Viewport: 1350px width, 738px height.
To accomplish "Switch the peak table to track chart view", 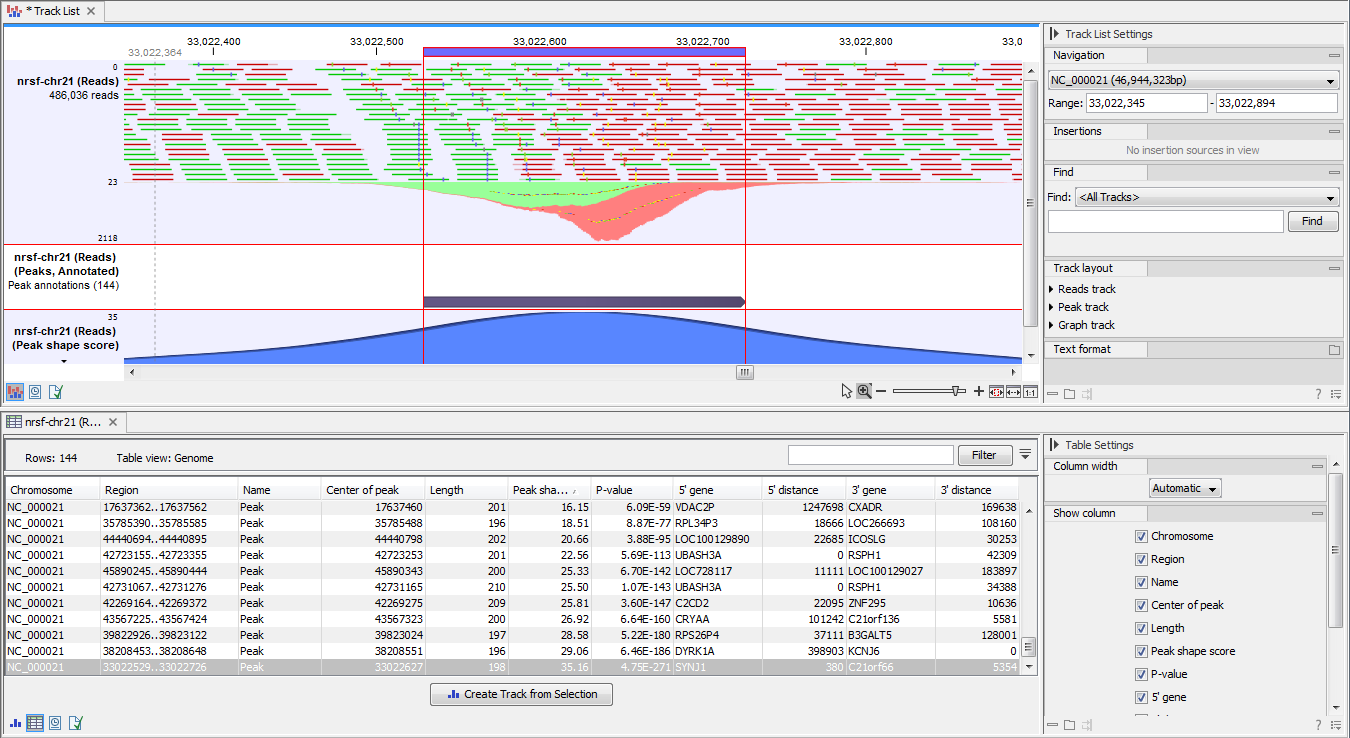I will (14, 722).
